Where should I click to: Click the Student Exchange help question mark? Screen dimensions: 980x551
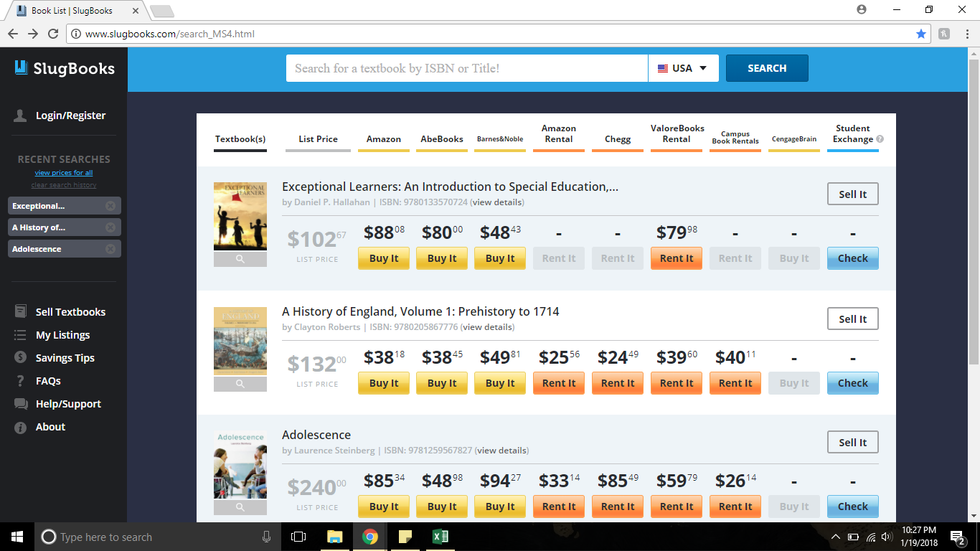pyautogui.click(x=880, y=139)
